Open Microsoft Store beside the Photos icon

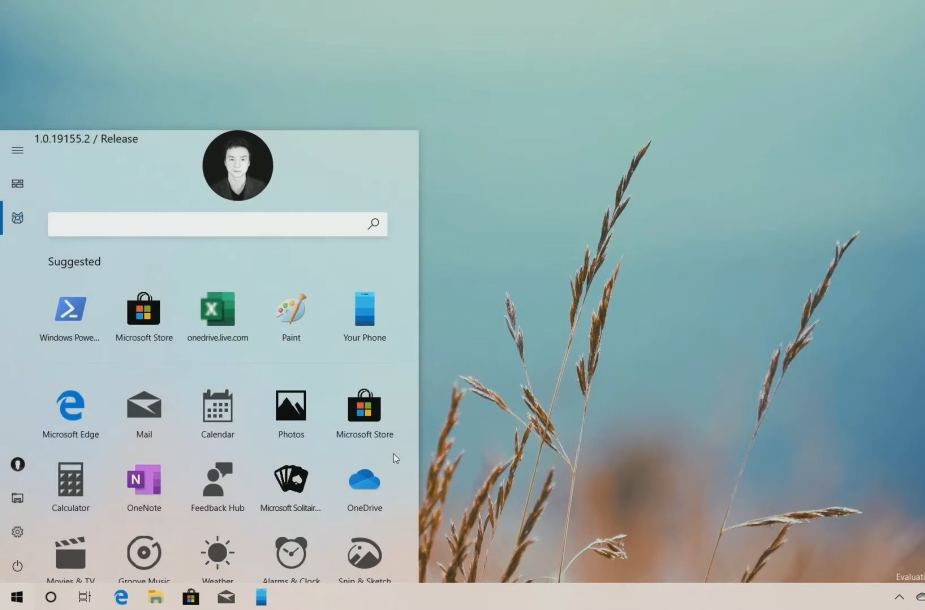pos(365,414)
